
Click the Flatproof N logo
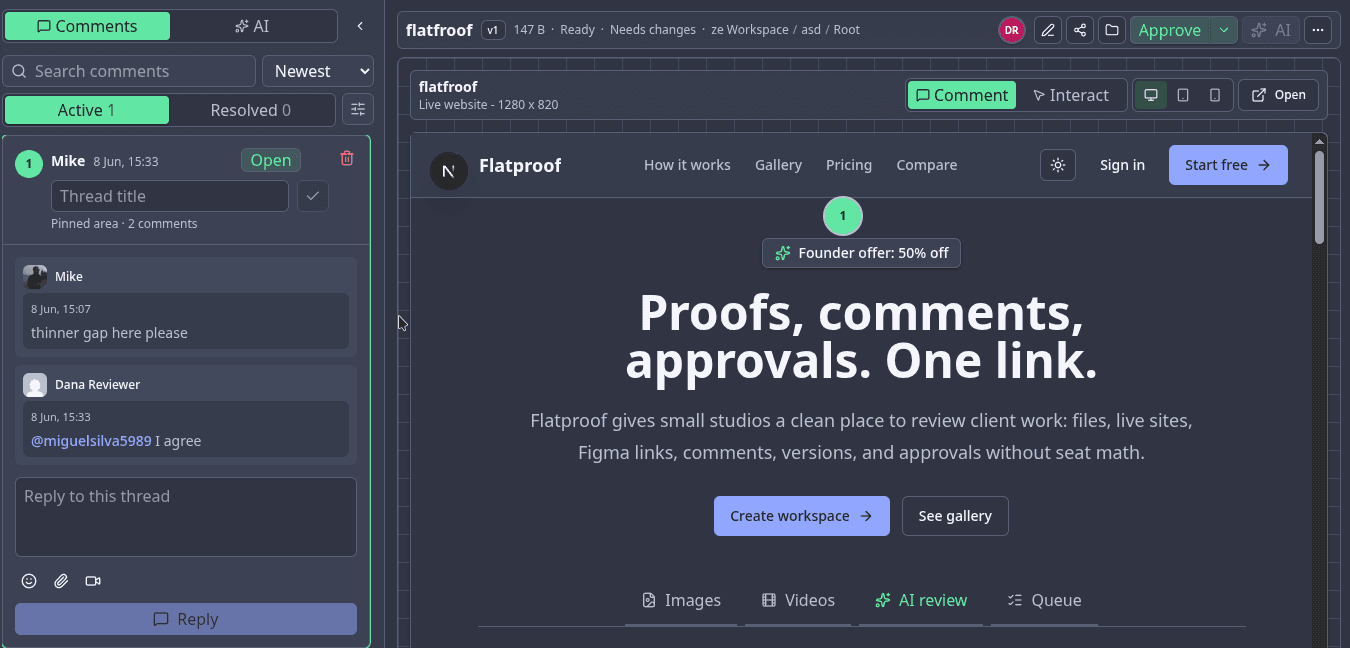click(448, 170)
